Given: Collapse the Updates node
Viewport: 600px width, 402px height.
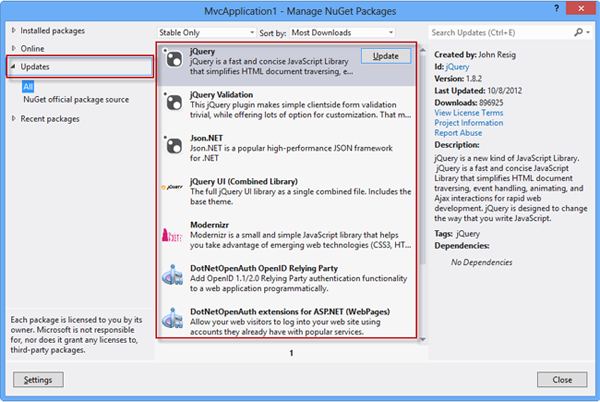Looking at the screenshot, I should point(13,67).
